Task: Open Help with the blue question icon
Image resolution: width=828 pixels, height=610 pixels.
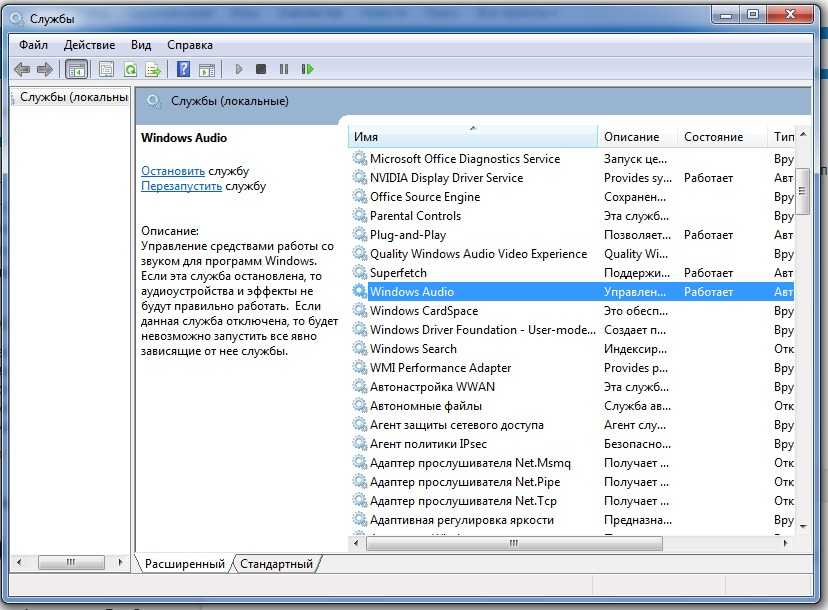Action: tap(183, 69)
